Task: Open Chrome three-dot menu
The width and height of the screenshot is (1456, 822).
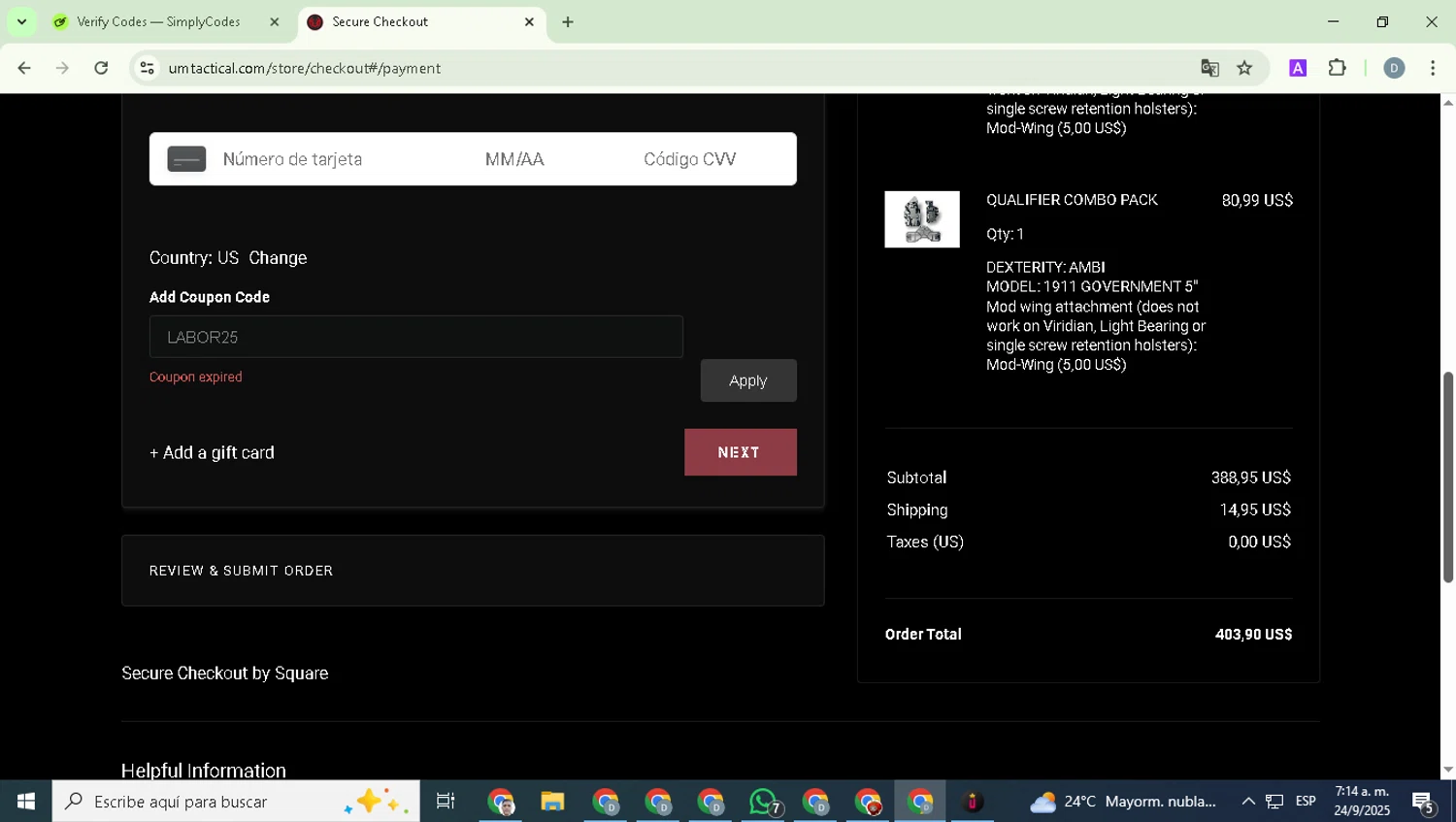Action: coord(1433,68)
